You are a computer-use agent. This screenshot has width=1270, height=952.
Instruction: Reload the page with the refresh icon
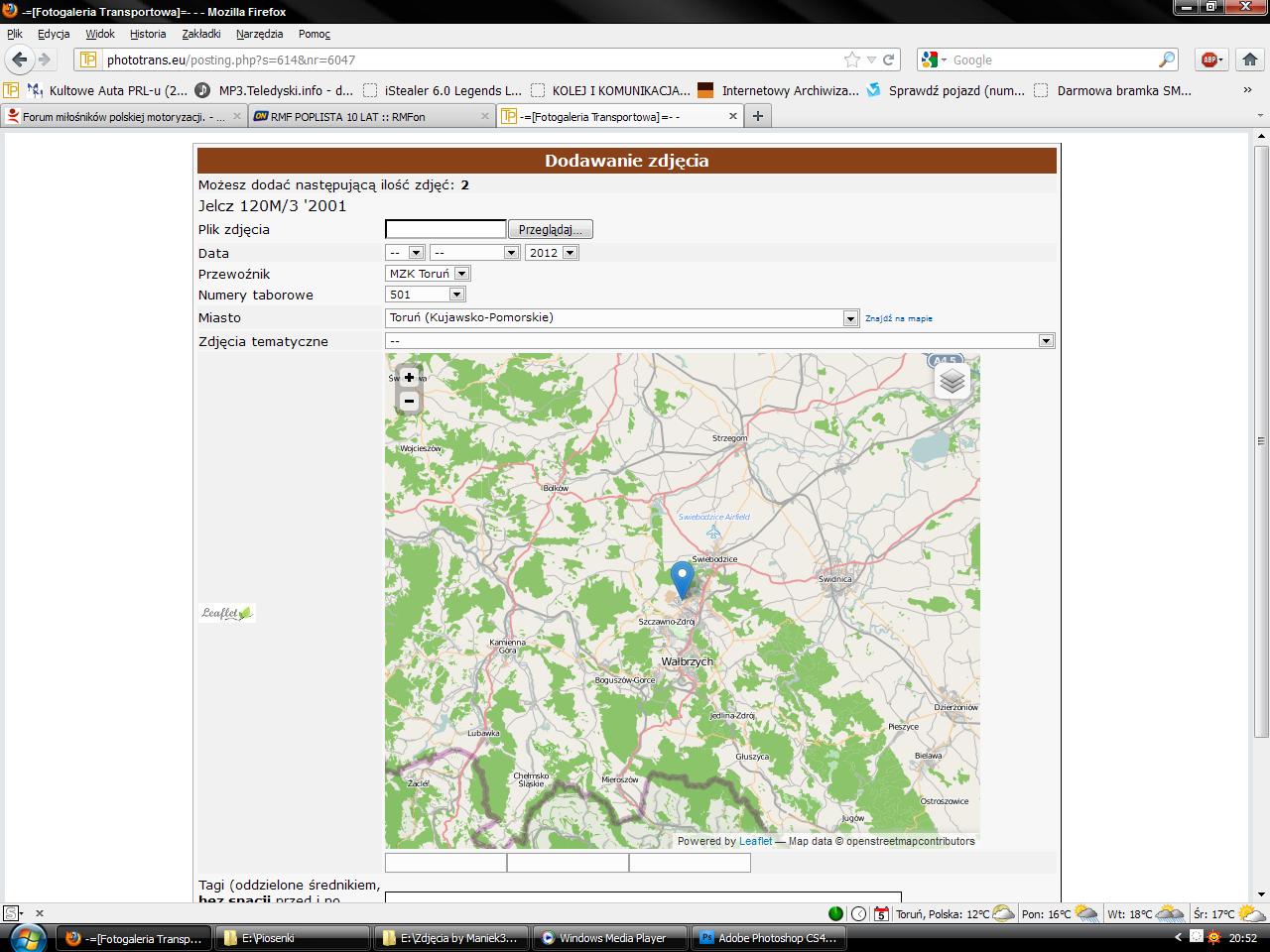tap(889, 59)
